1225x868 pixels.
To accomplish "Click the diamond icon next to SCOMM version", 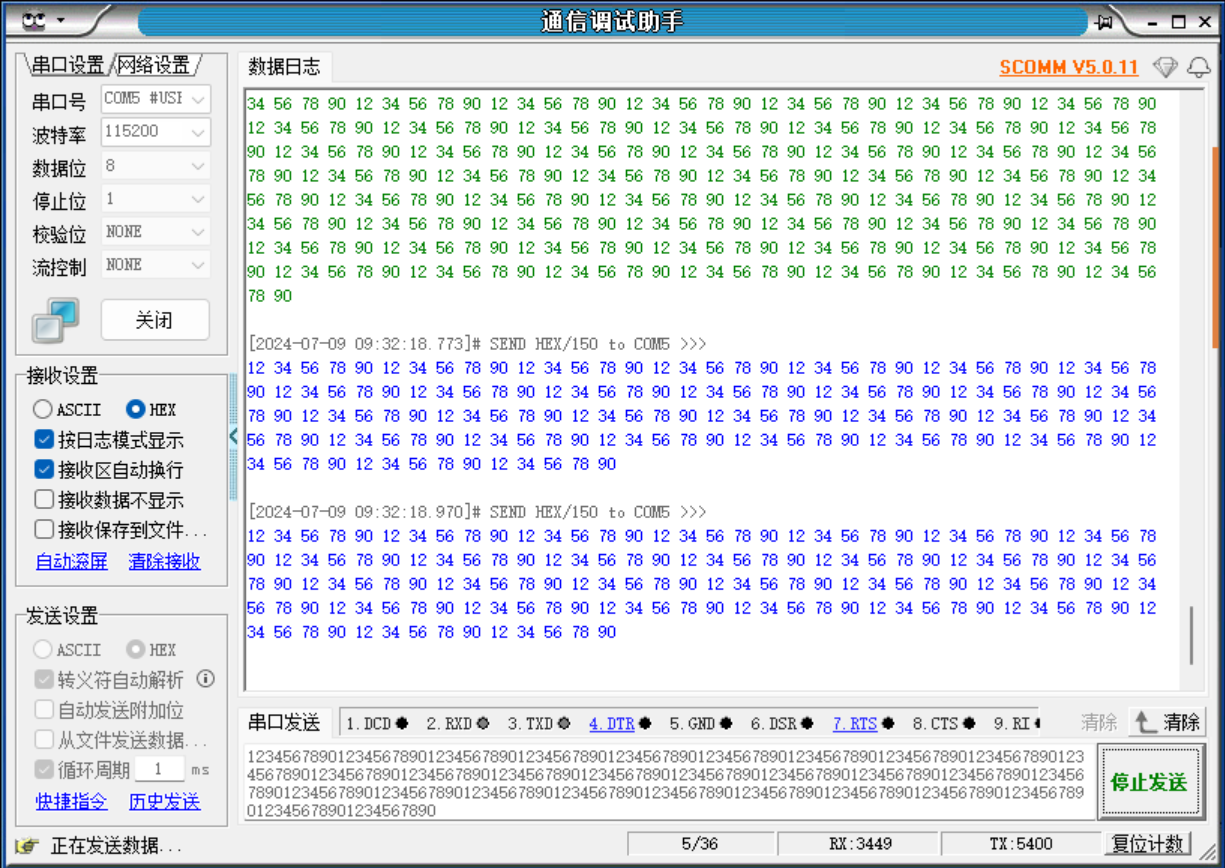I will tap(1163, 68).
